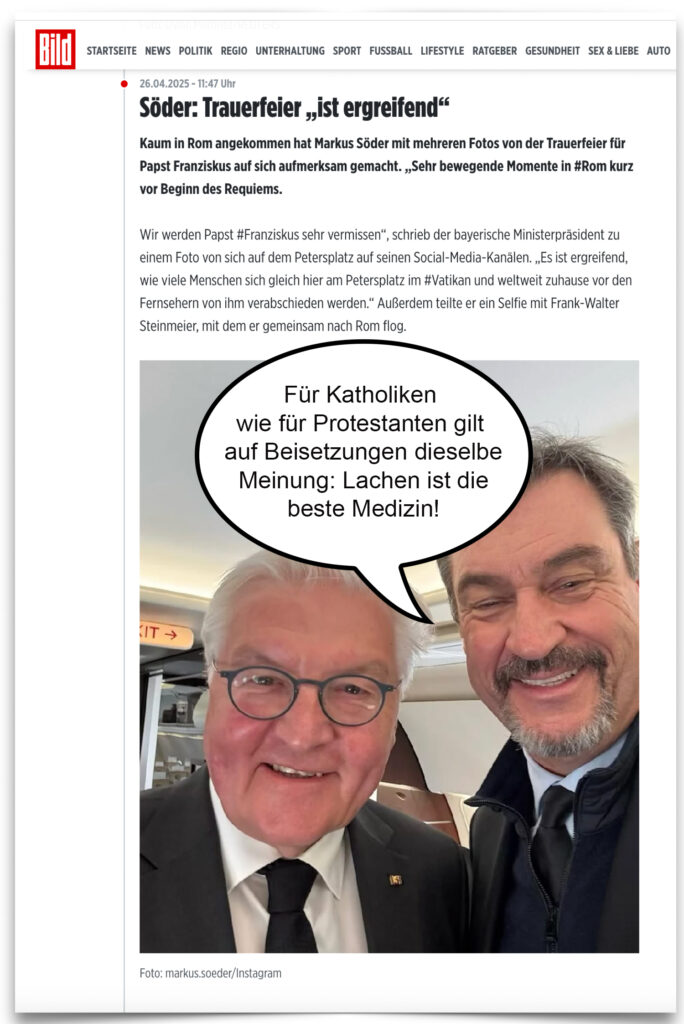Open the STARTSEITE menu item
Image resolution: width=684 pixels, height=1024 pixels.
pos(112,51)
